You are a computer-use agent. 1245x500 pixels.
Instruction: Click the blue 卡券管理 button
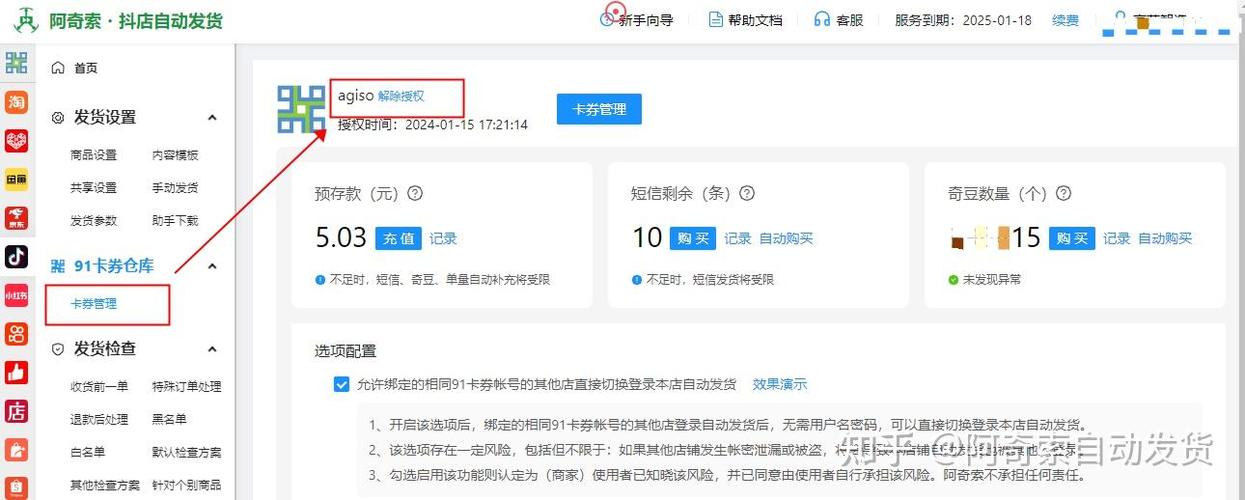(599, 109)
